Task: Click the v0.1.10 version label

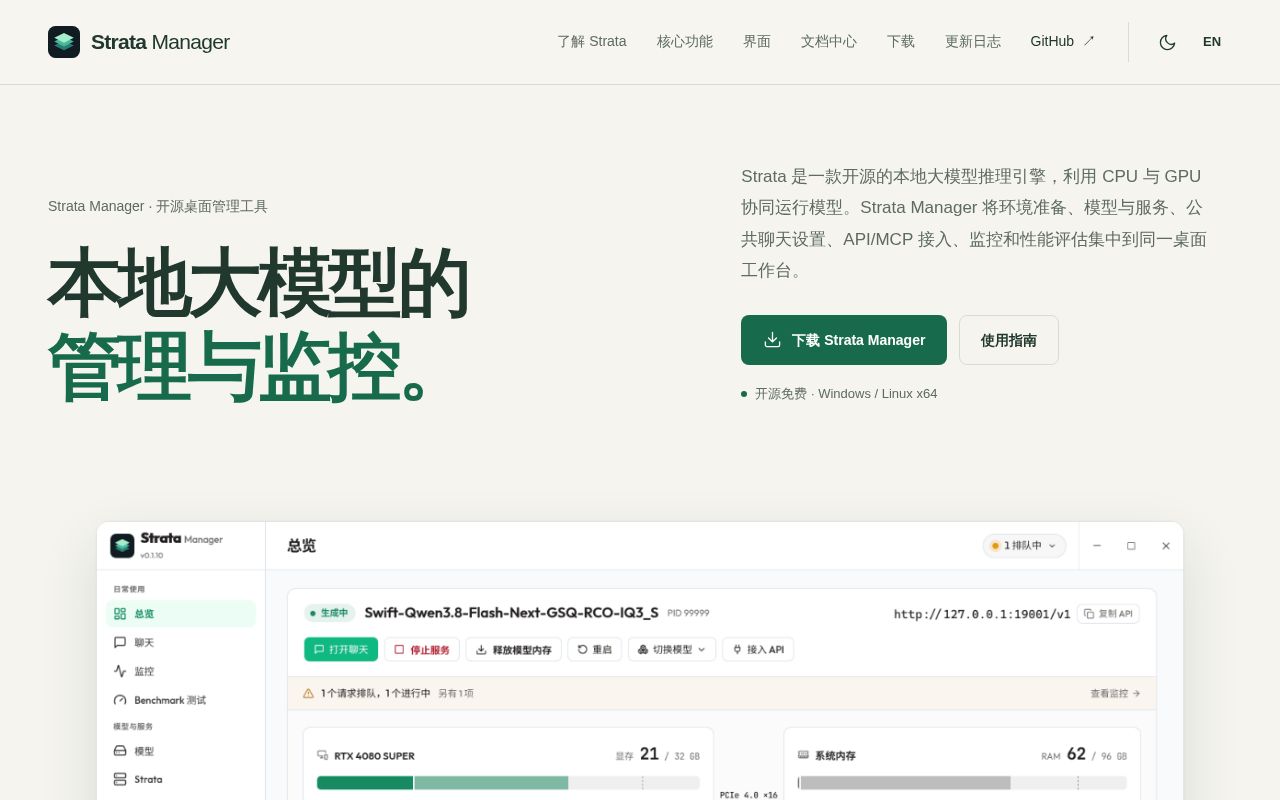Action: [152, 555]
